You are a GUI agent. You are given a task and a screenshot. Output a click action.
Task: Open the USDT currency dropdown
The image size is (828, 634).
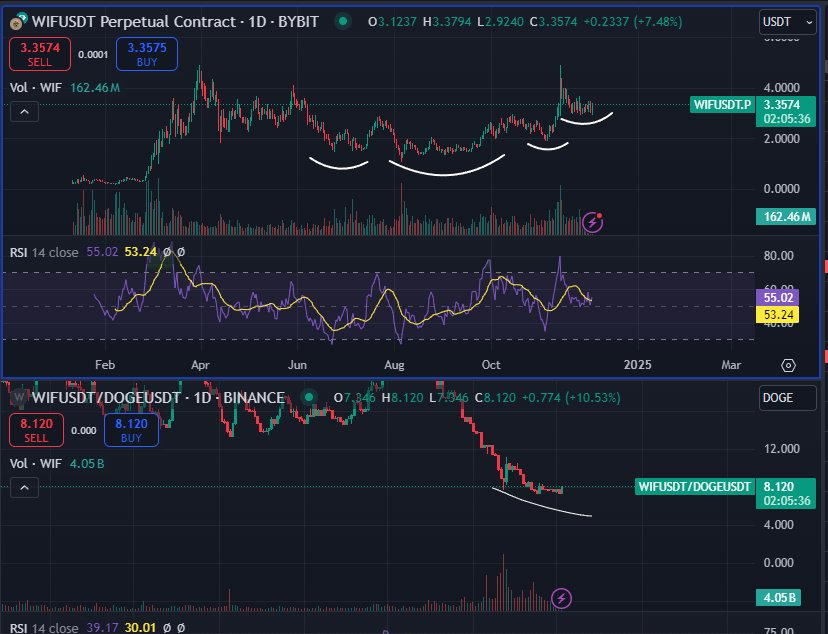[788, 20]
